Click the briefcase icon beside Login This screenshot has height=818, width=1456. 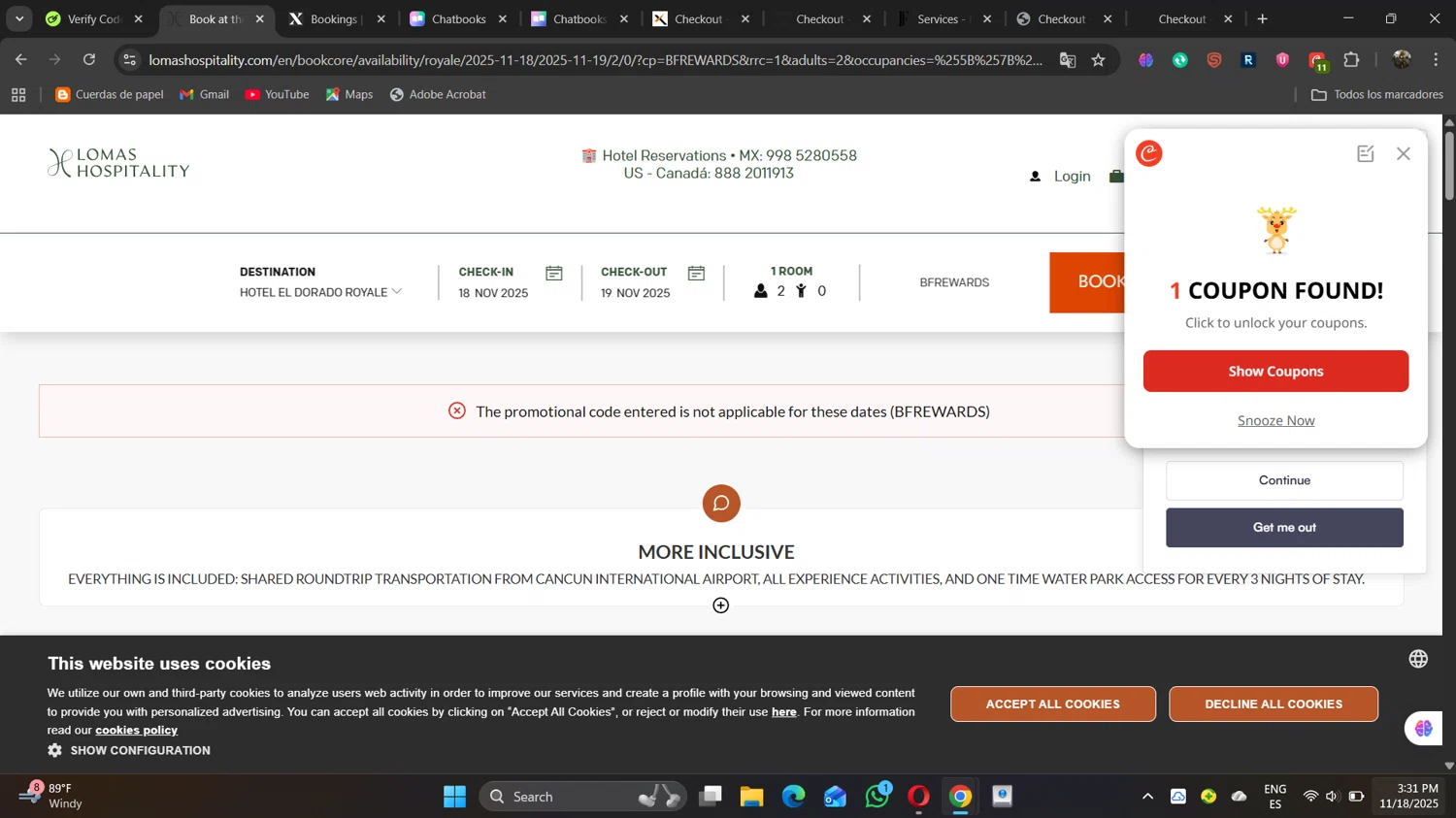pos(1116,177)
